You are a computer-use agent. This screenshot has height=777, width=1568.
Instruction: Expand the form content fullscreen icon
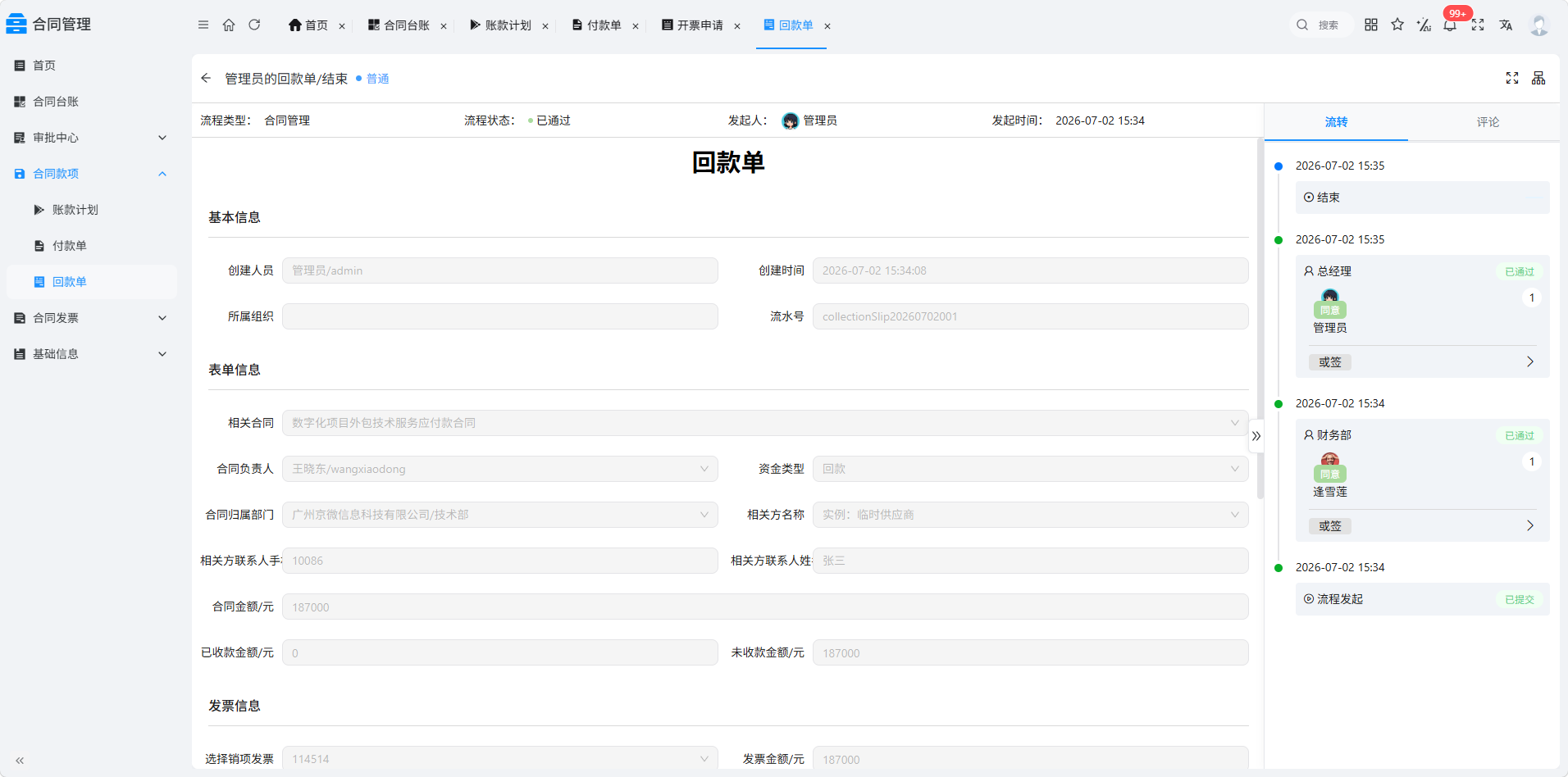1512,78
